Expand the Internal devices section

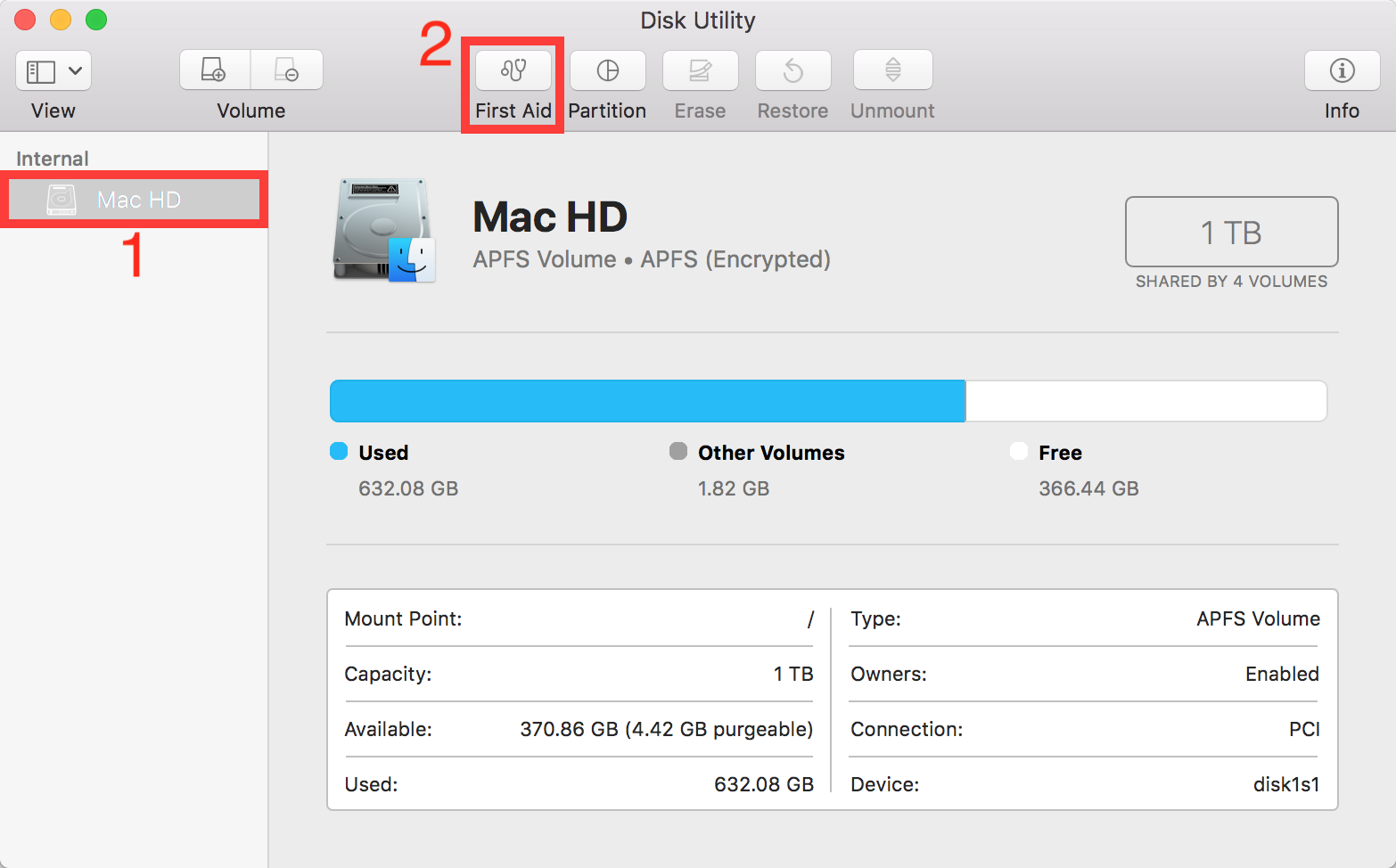[52, 158]
